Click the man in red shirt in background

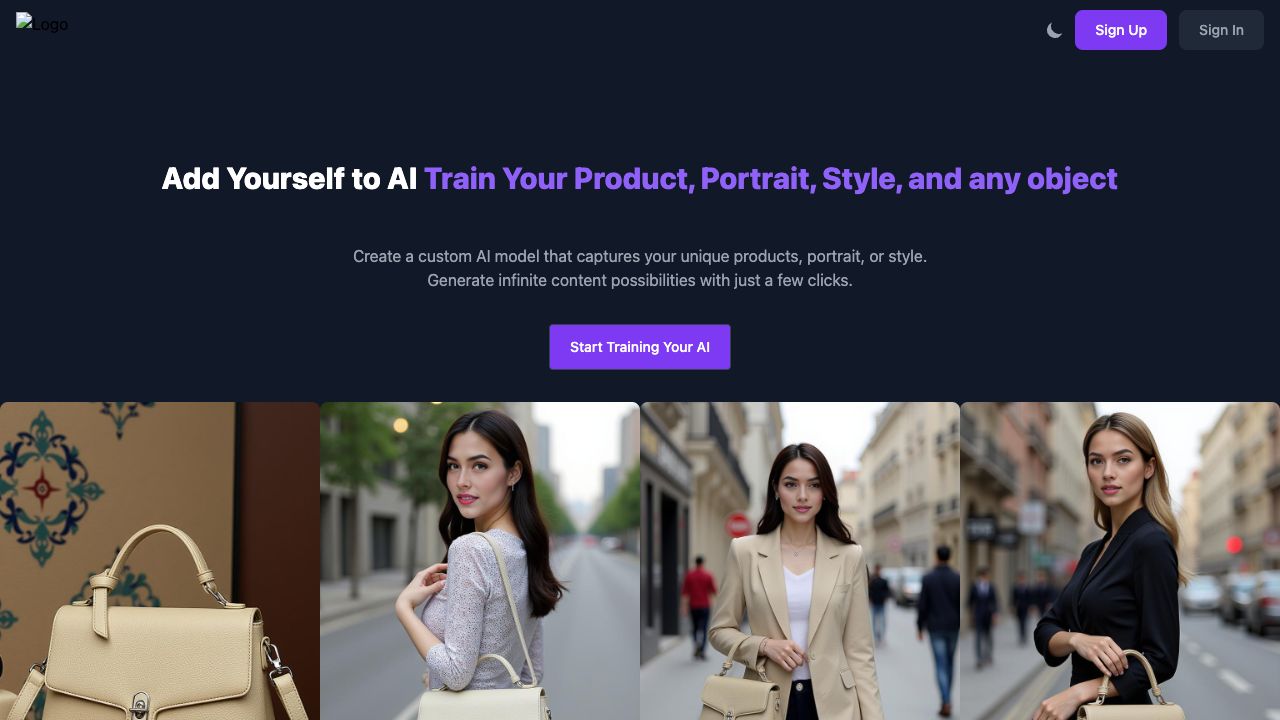pyautogui.click(x=698, y=605)
